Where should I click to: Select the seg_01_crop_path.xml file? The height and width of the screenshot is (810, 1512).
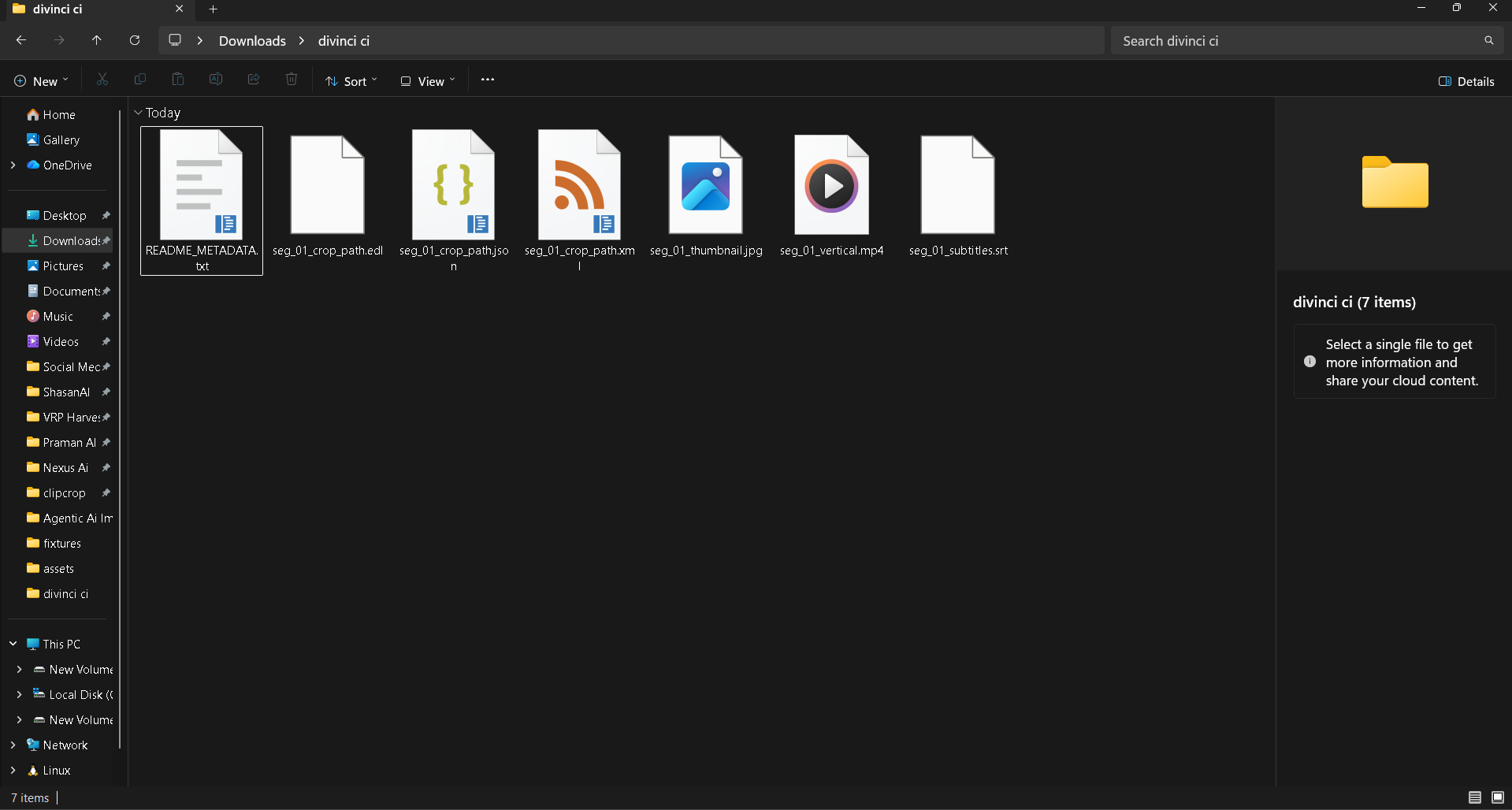[579, 201]
